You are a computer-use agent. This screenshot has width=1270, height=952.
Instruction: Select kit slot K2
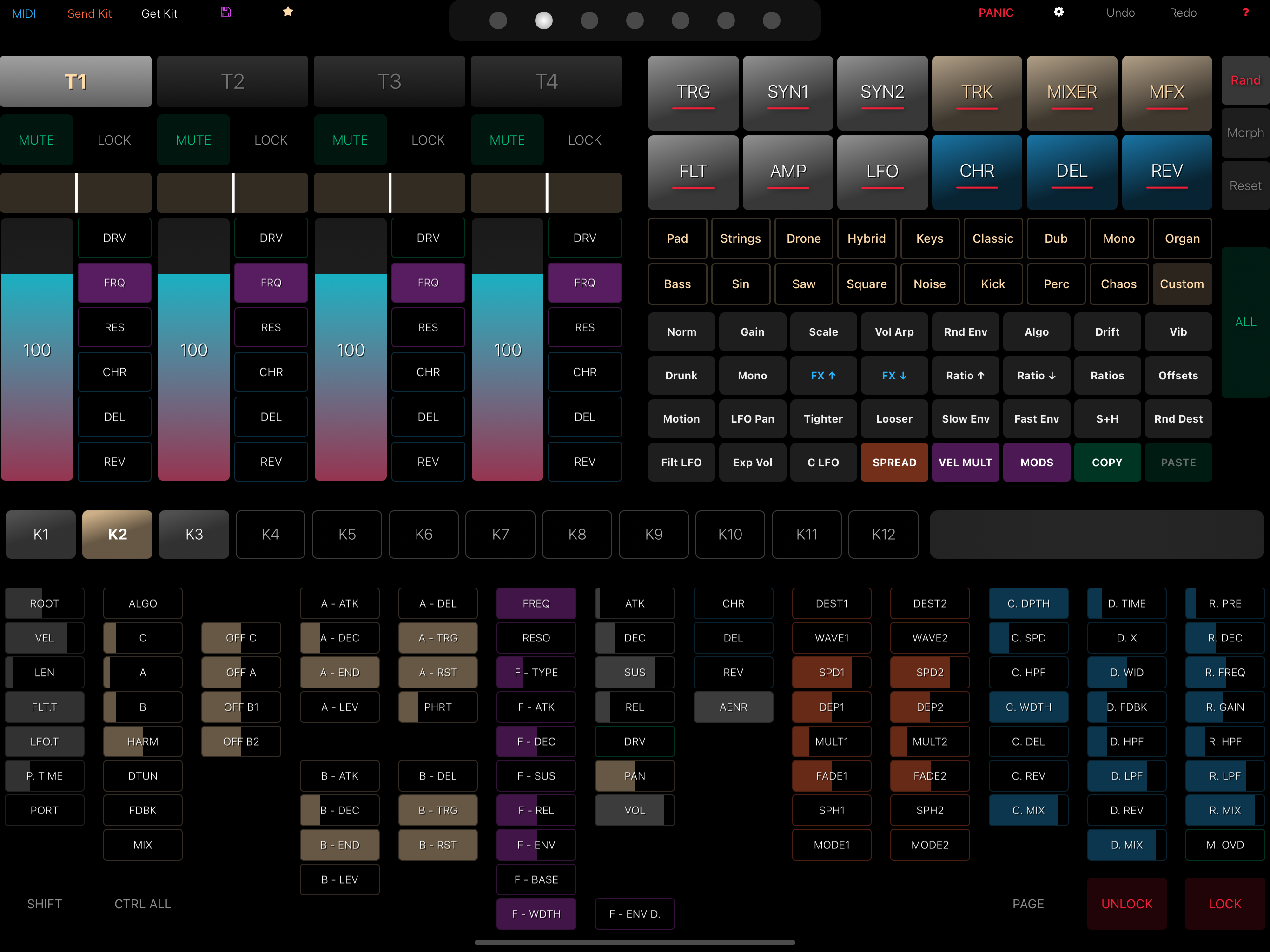pyautogui.click(x=117, y=535)
